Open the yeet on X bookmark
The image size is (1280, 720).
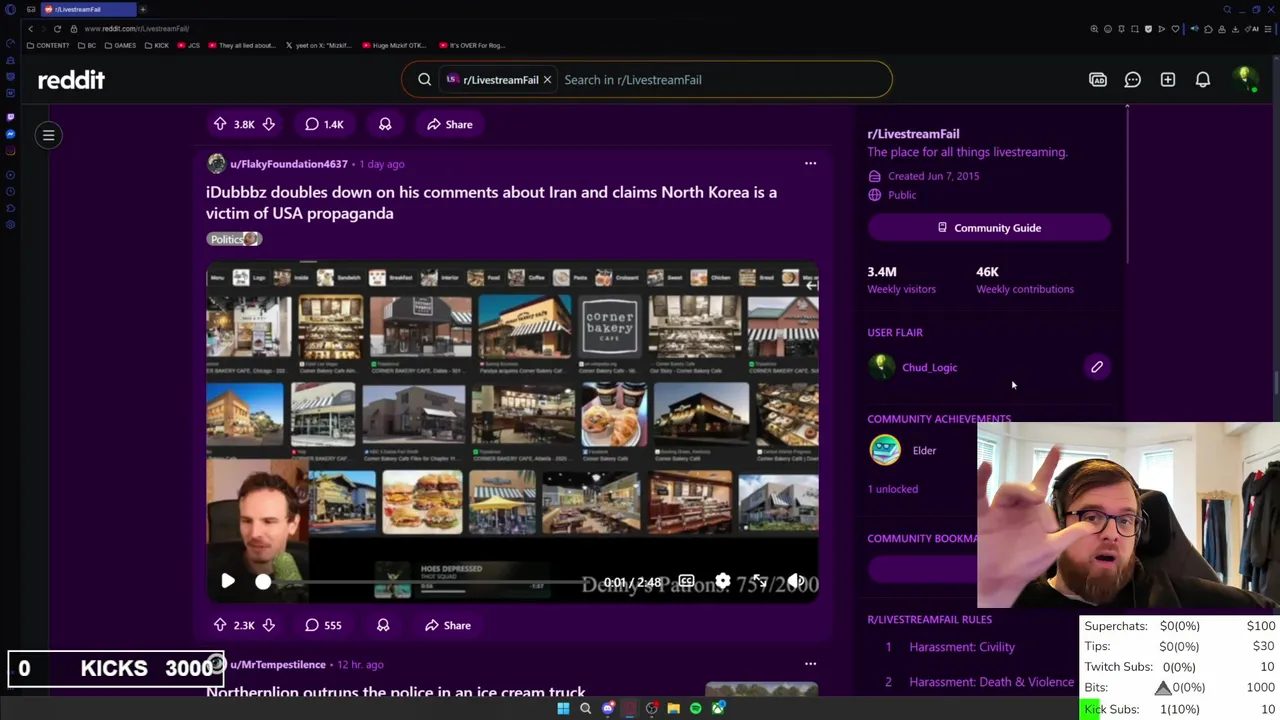tap(319, 45)
